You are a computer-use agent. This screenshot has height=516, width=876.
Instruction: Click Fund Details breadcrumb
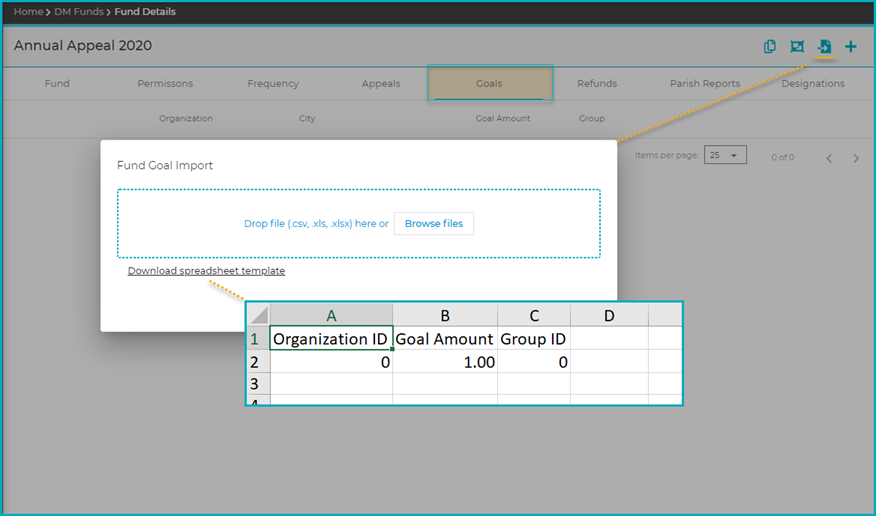point(145,12)
